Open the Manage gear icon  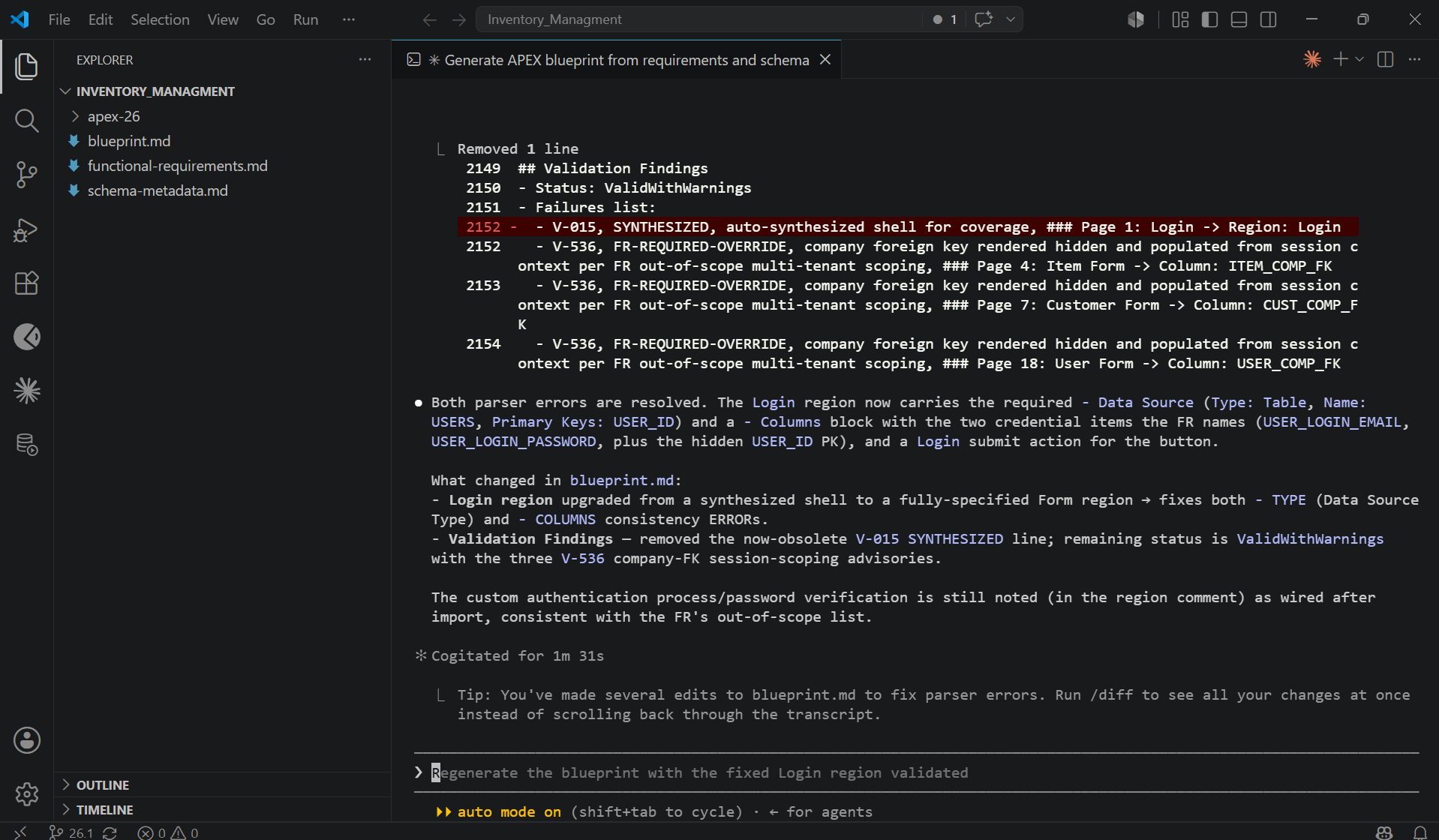[27, 793]
